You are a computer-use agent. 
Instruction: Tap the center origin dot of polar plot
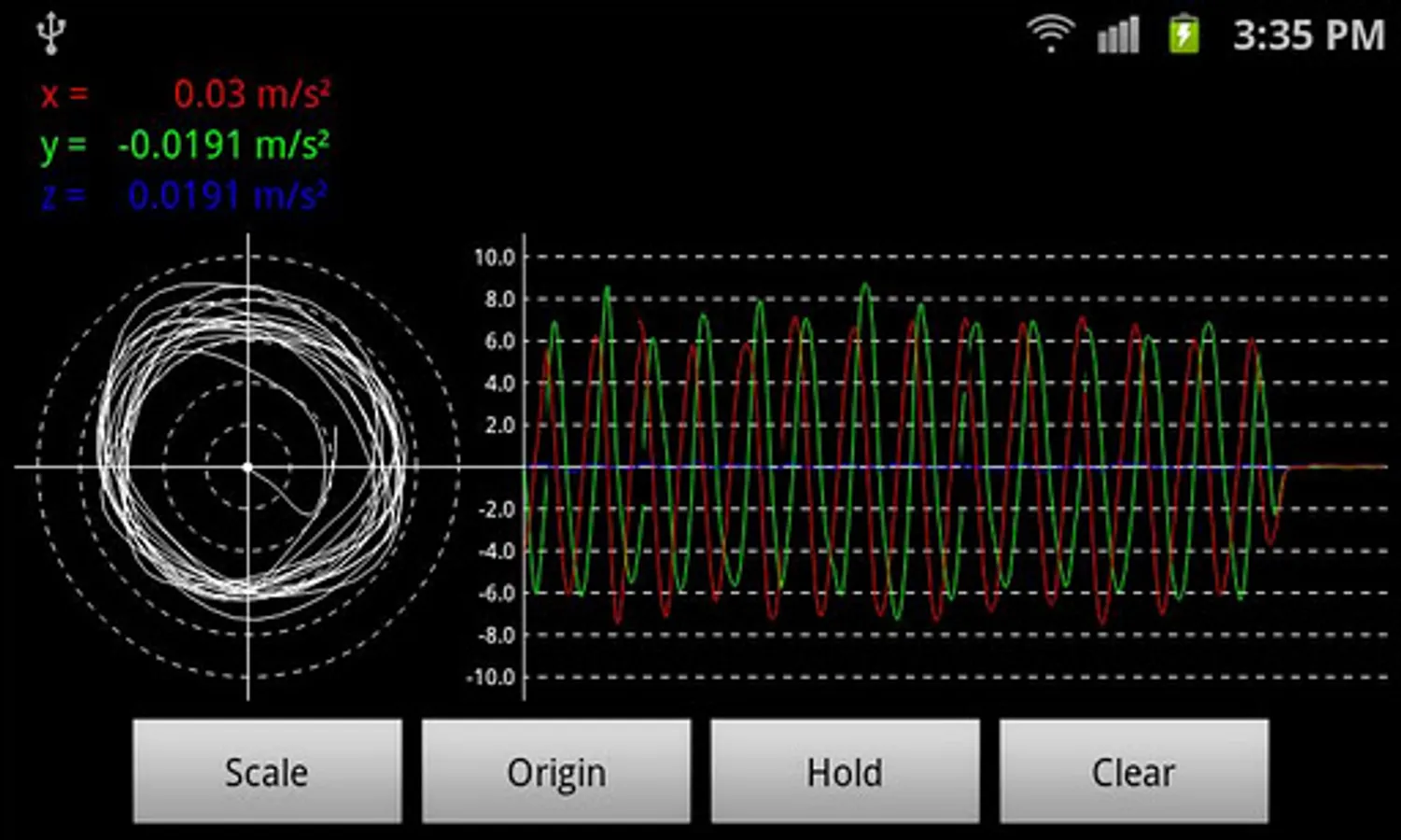[x=247, y=467]
